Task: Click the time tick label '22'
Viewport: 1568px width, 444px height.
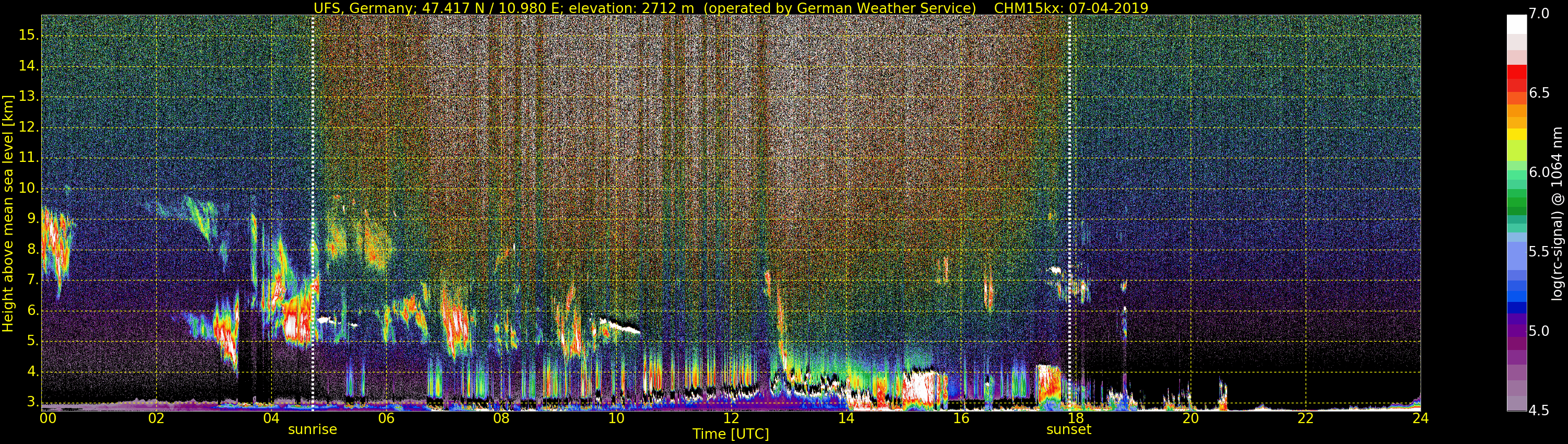Action: (1306, 418)
